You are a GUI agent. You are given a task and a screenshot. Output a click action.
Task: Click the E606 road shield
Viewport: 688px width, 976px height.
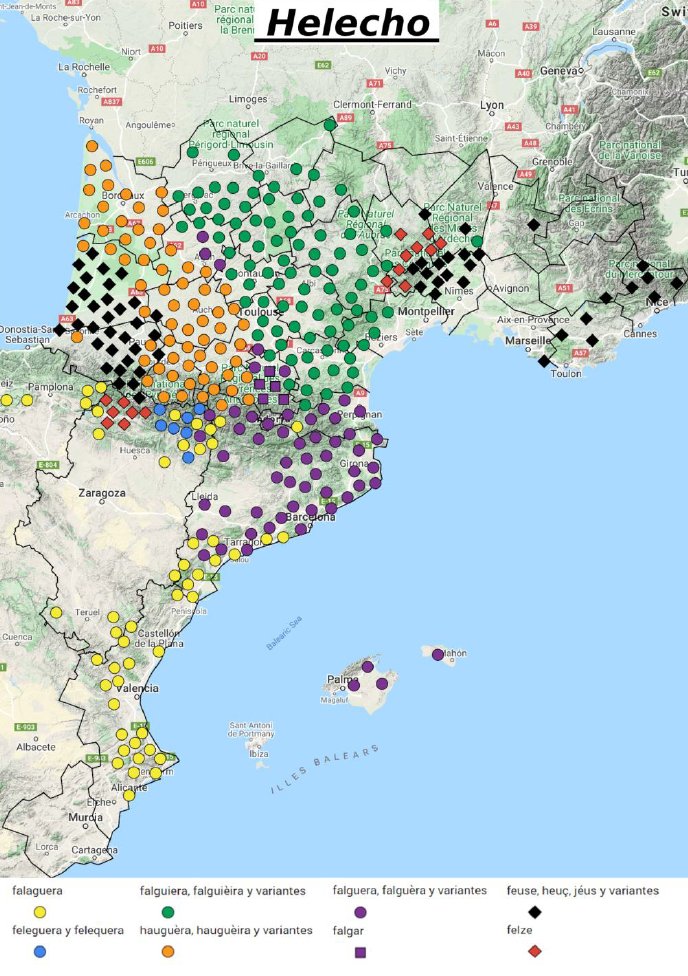click(x=145, y=161)
